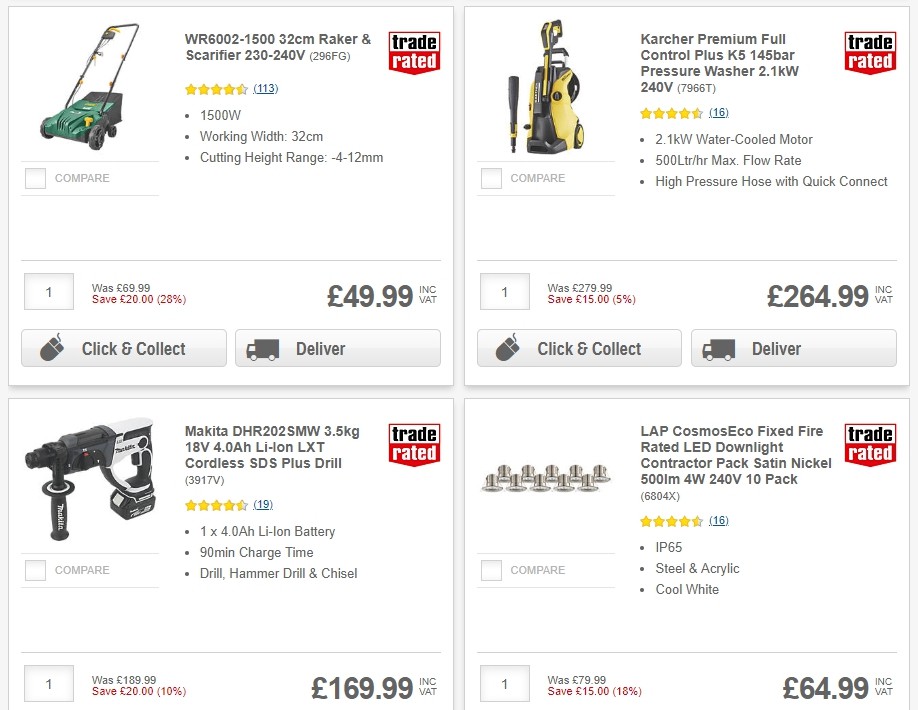Select the star rating for Makita drill

(216, 505)
